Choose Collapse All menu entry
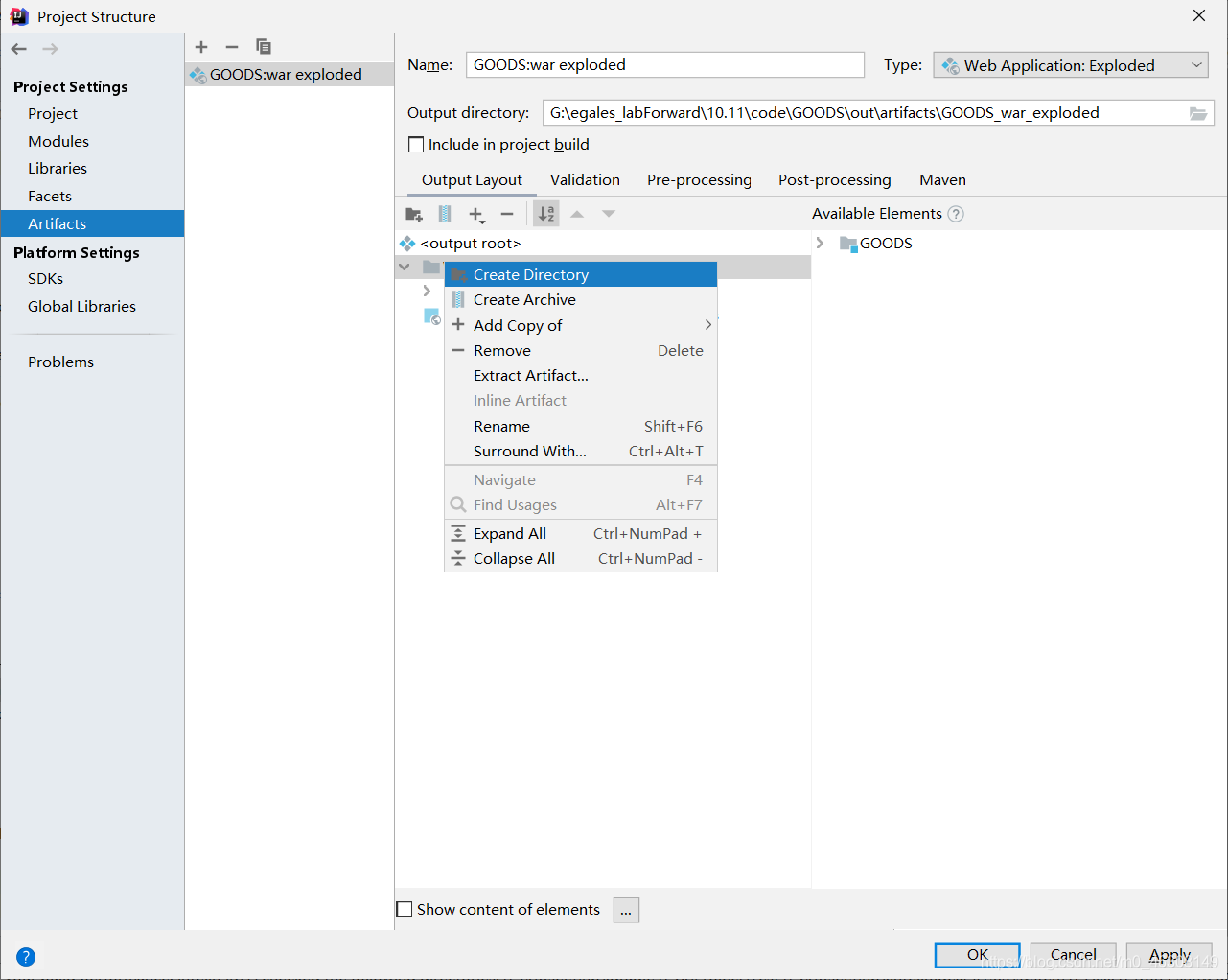The image size is (1228, 980). point(581,558)
